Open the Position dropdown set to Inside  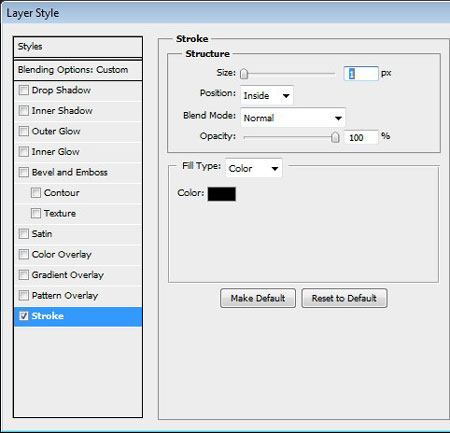point(267,95)
